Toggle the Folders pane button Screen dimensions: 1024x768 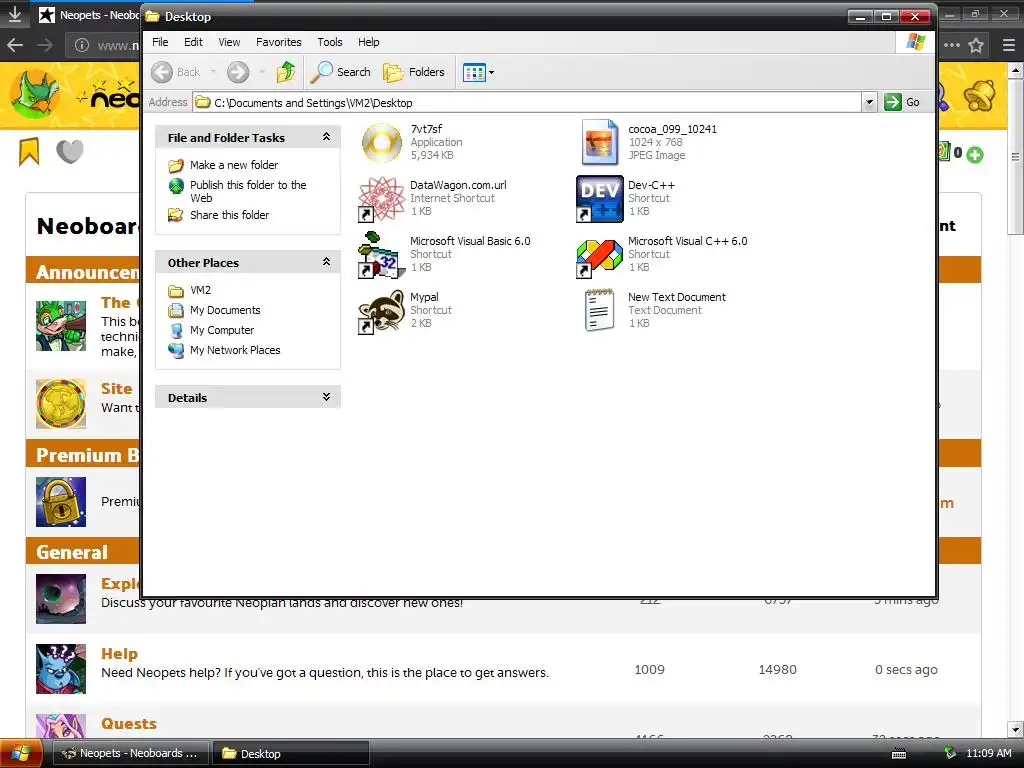coord(414,72)
